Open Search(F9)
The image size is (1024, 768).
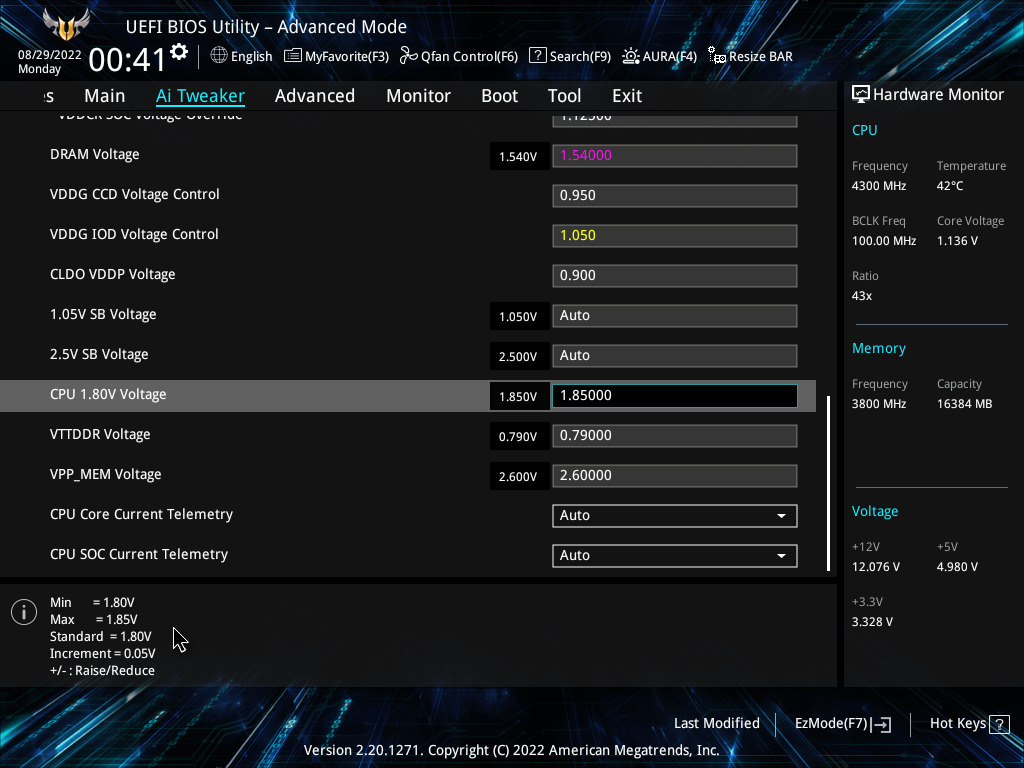[570, 56]
